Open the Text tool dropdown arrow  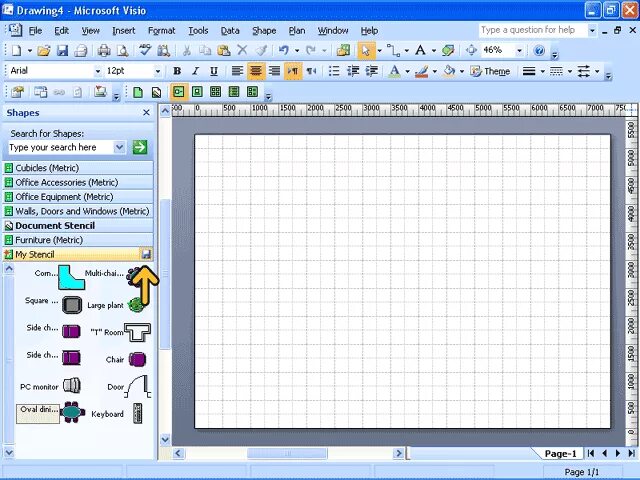(433, 51)
